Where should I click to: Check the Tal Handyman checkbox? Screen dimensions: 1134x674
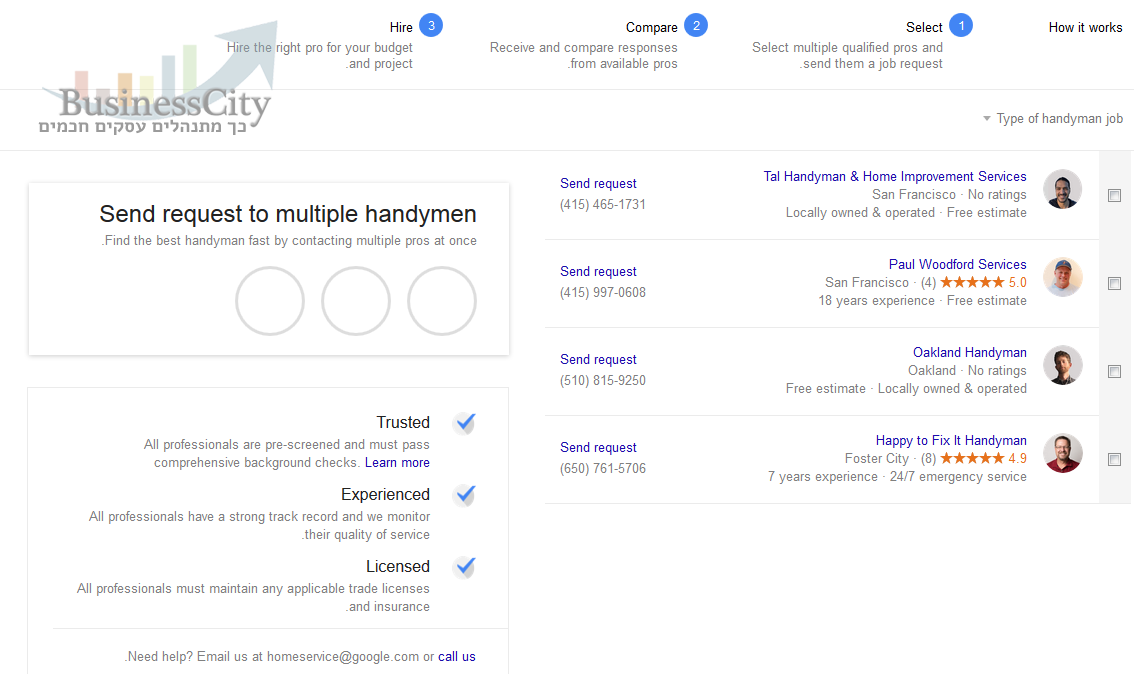[x=1114, y=195]
